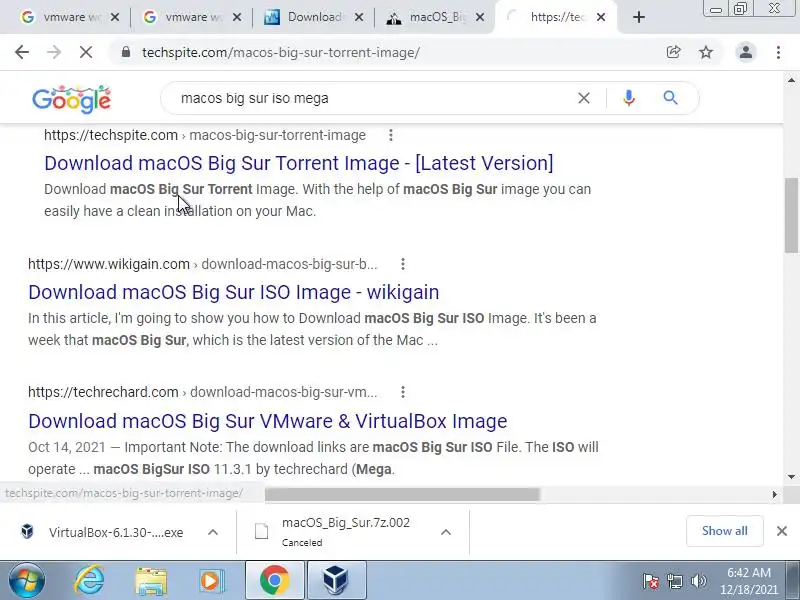This screenshot has width=800, height=600.
Task: Stop loading the page with the X button
Action: tap(86, 52)
